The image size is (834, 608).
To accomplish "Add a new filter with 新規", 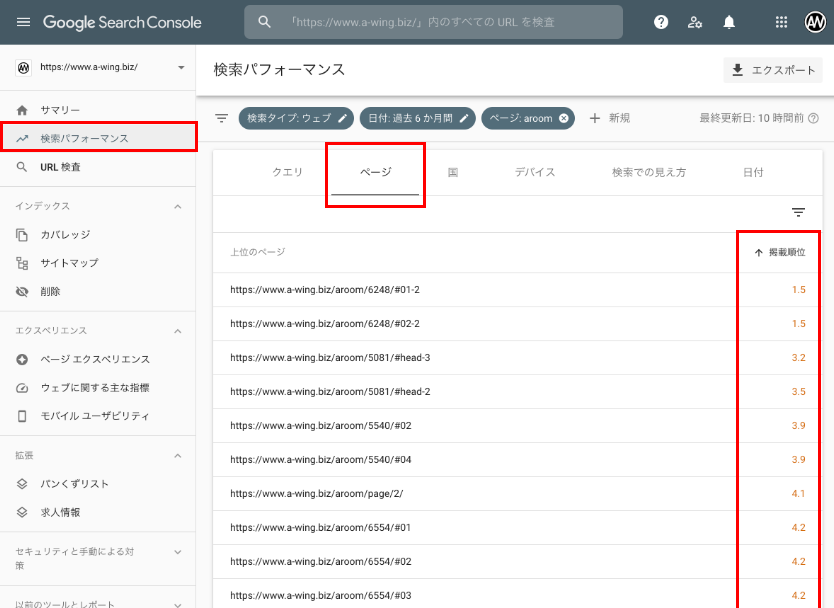I will [610, 118].
